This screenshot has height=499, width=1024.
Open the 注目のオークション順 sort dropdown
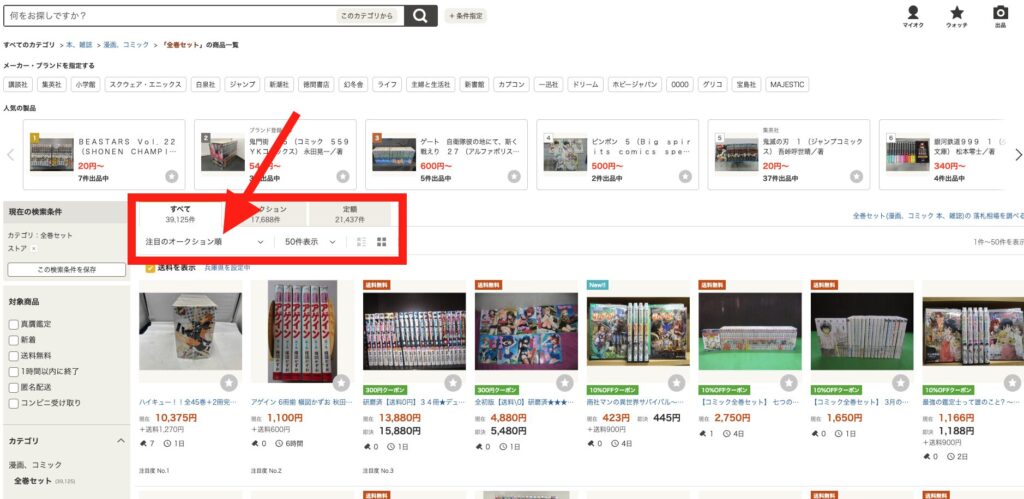click(x=204, y=242)
